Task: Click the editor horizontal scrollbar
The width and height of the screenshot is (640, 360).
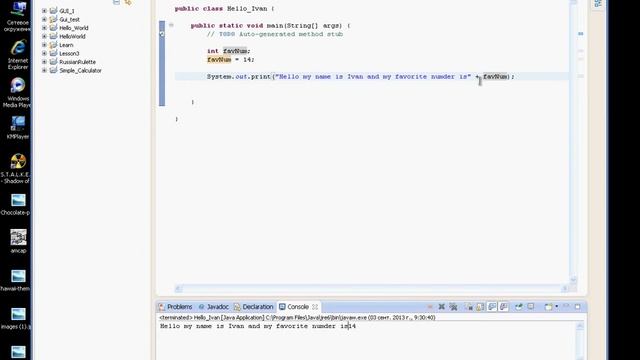Action: (371, 289)
